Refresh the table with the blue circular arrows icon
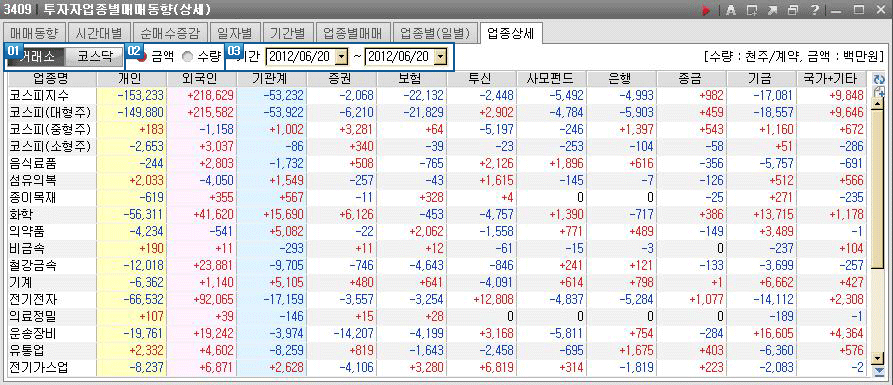Image resolution: width=893 pixels, height=385 pixels. click(x=878, y=79)
